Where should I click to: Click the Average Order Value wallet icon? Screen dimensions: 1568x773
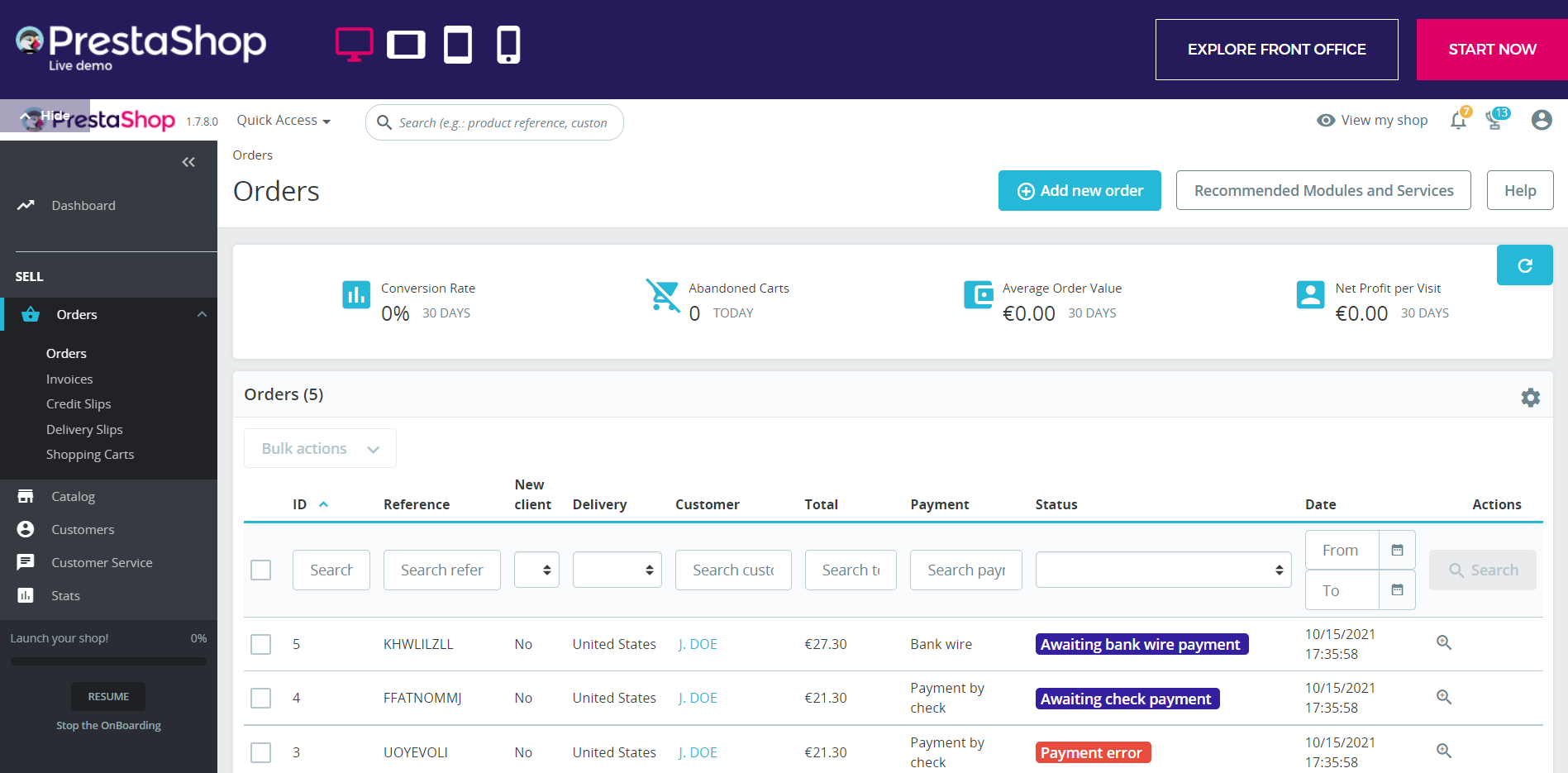[979, 294]
